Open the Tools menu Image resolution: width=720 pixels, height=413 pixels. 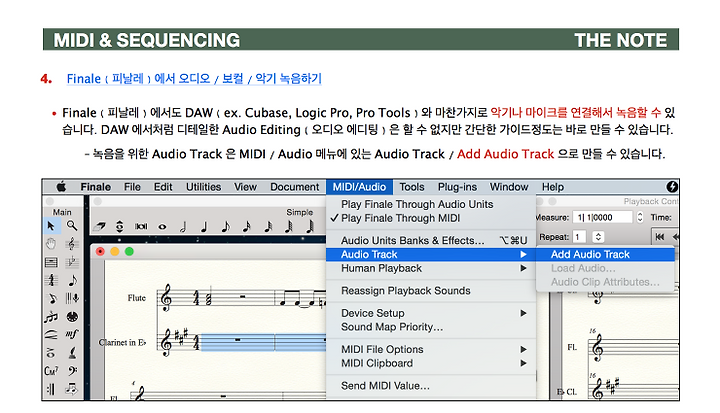pos(412,187)
